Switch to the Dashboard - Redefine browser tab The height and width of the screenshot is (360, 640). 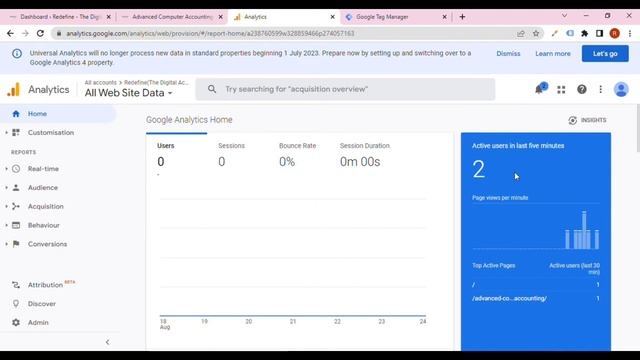coord(59,17)
